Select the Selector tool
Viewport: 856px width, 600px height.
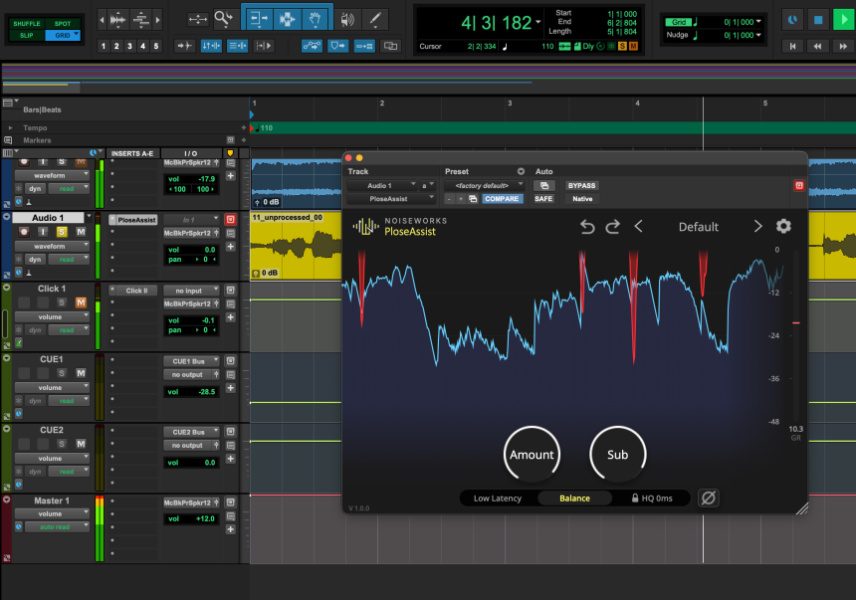coord(287,20)
